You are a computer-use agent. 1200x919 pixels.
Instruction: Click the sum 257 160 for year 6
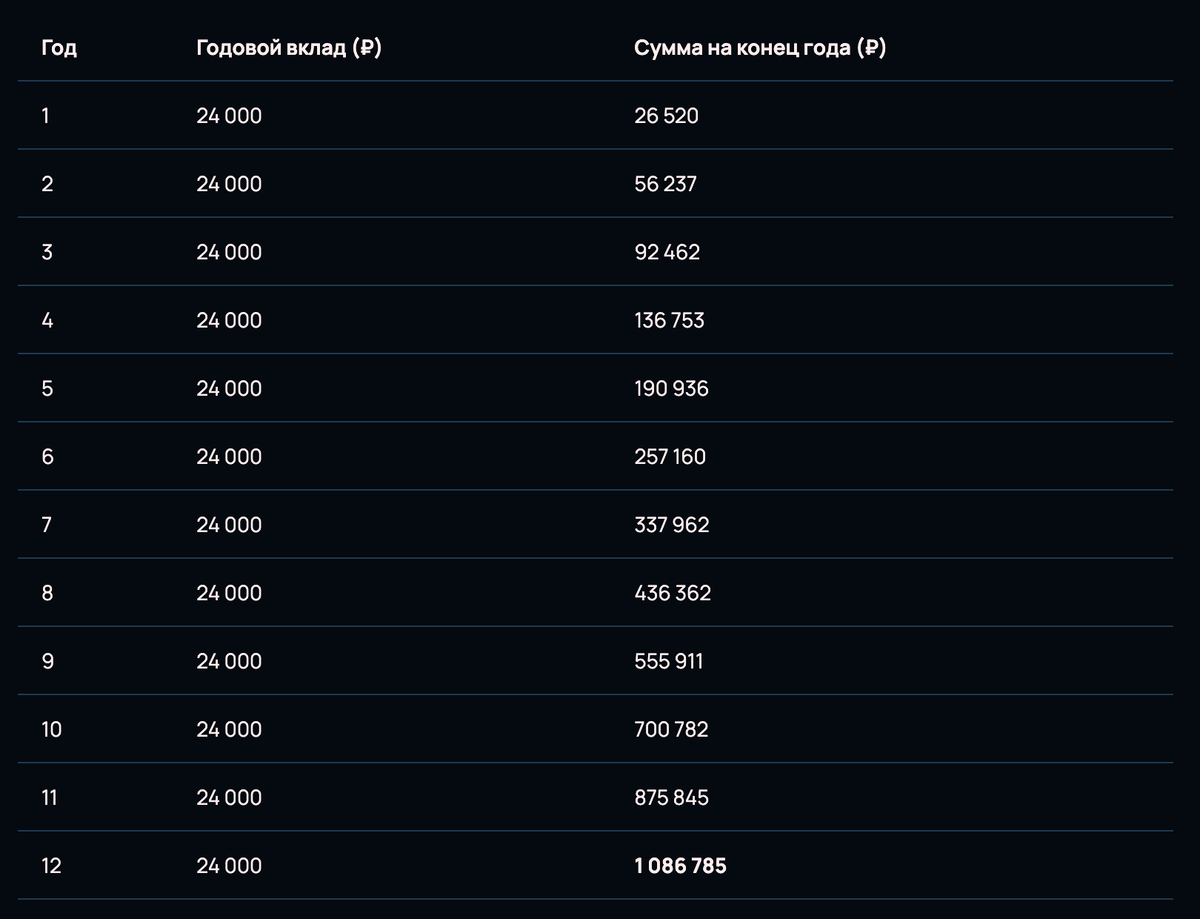click(670, 457)
